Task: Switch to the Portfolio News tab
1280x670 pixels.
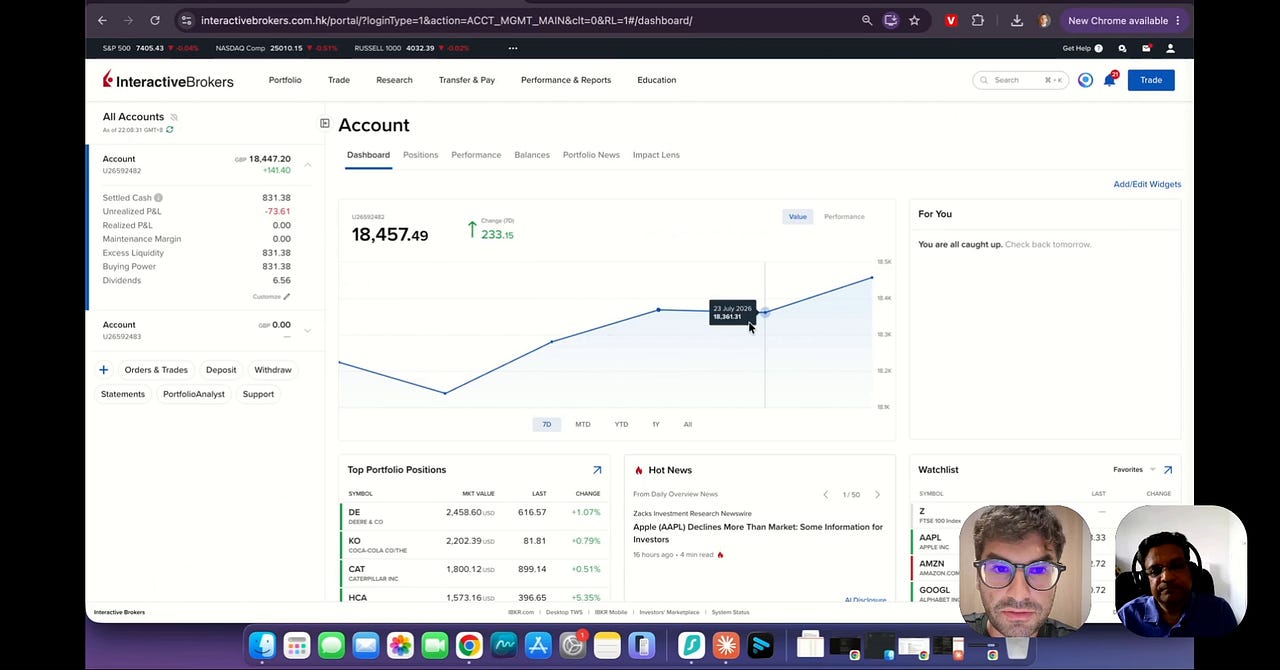Action: [591, 155]
